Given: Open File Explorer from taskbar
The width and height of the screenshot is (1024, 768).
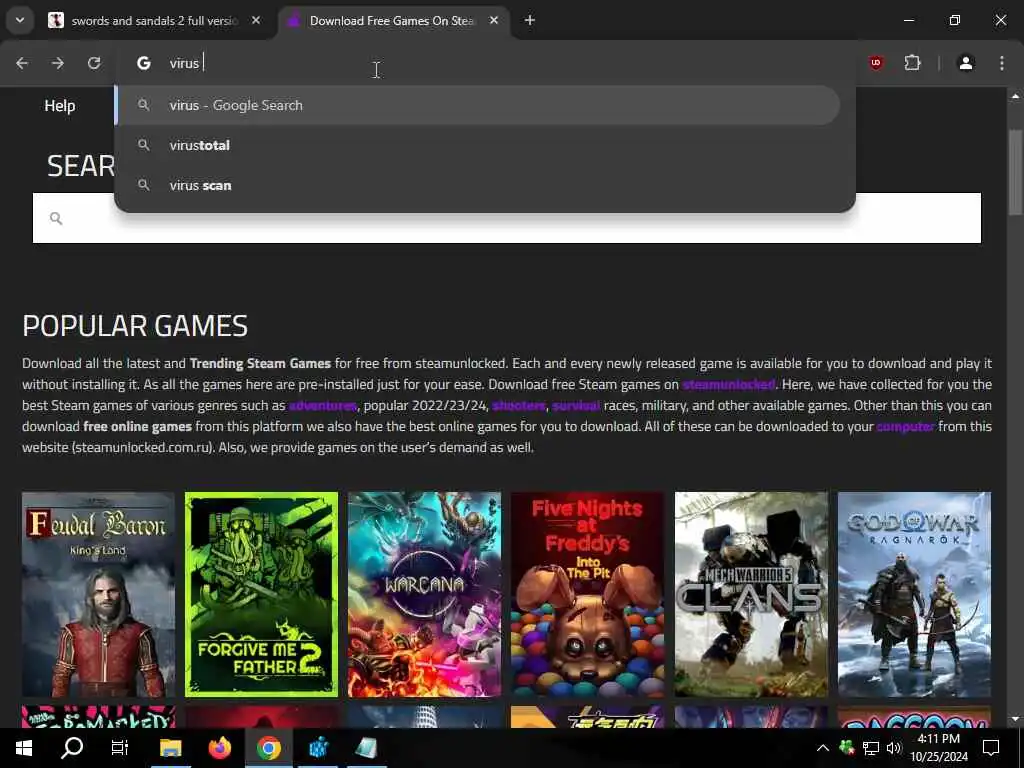Looking at the screenshot, I should tap(170, 748).
